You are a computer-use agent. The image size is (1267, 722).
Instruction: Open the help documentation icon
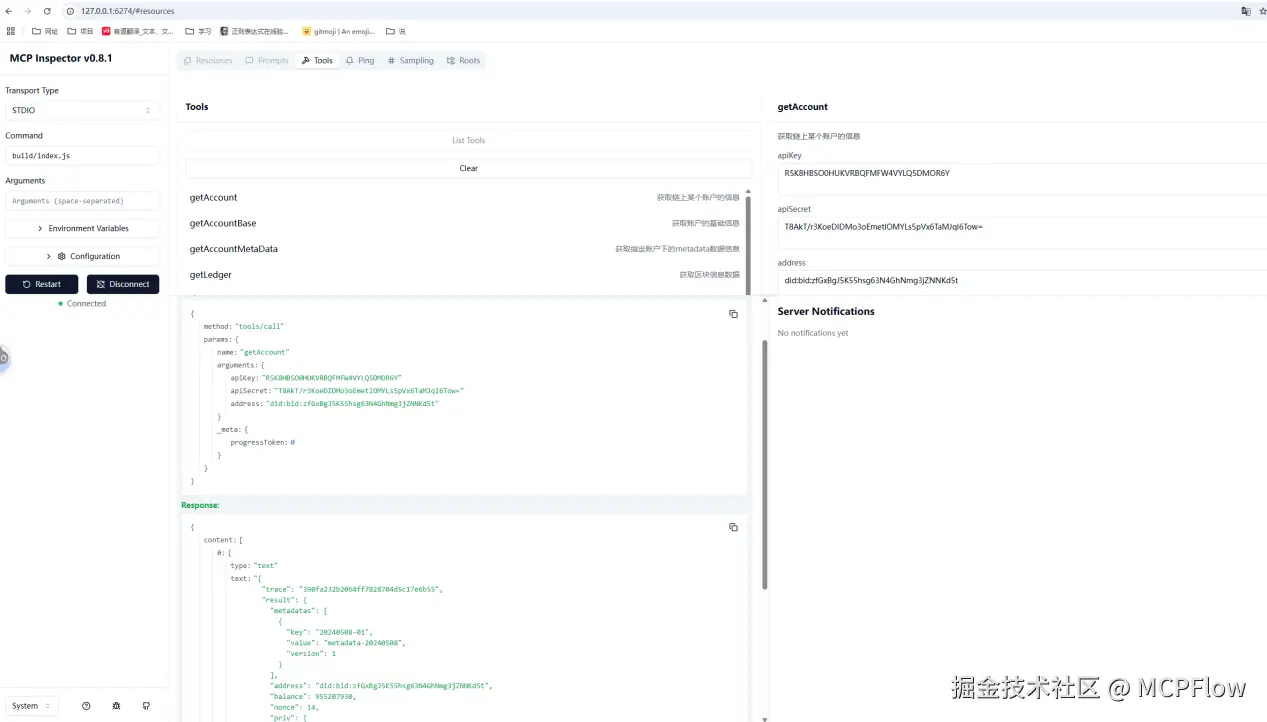pyautogui.click(x=86, y=706)
